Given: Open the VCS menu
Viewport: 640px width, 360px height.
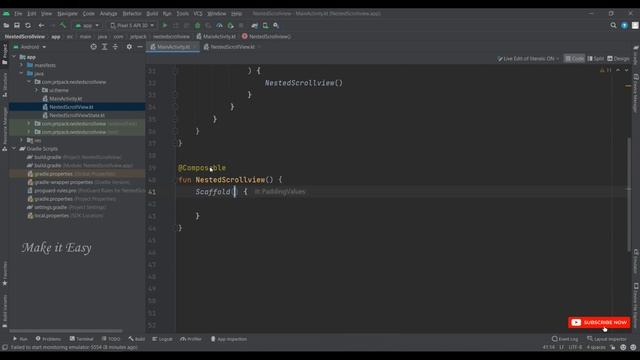Looking at the screenshot, I should [x=198, y=13].
